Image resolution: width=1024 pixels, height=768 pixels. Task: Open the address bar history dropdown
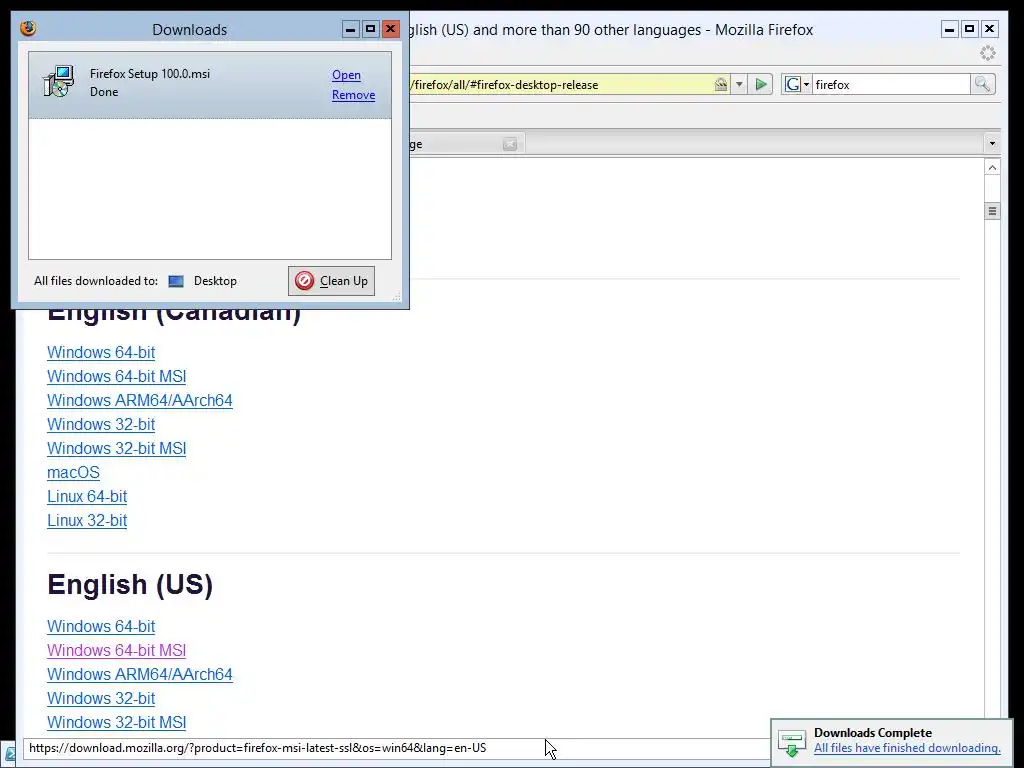point(739,84)
